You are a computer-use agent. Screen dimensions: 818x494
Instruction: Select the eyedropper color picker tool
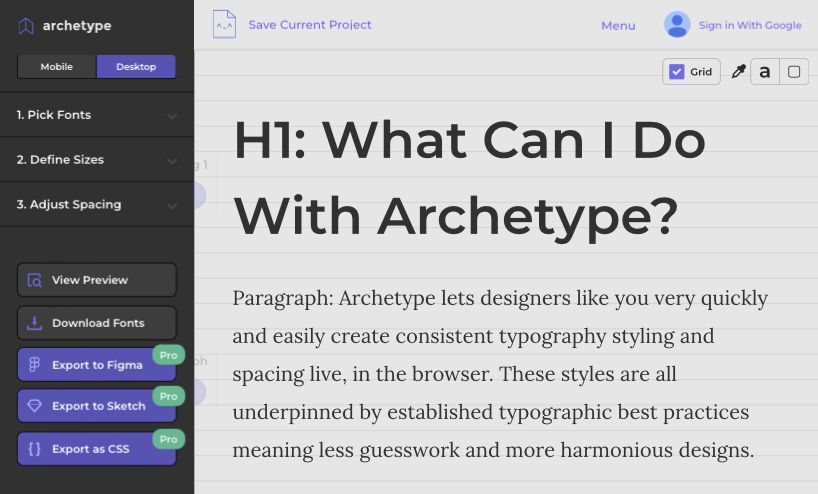tap(738, 72)
